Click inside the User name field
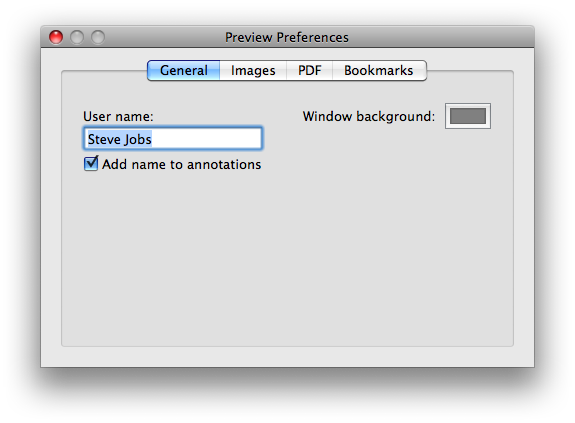This screenshot has height=423, width=575. coord(173,139)
